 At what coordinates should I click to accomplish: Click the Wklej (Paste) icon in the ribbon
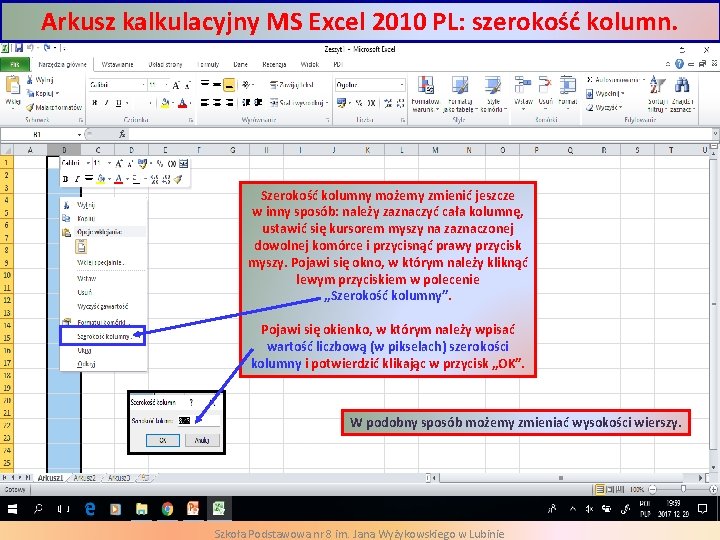[12, 86]
